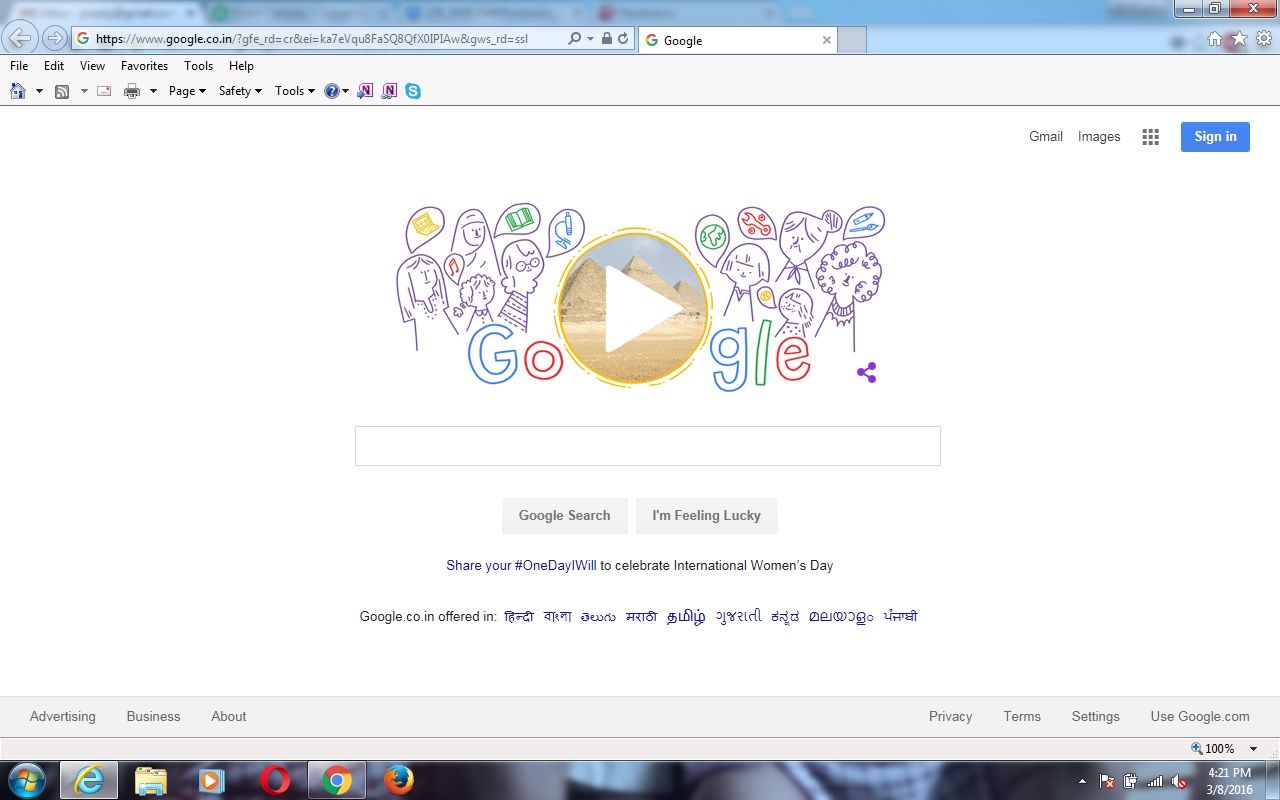The image size is (1280, 800).
Task: Open the Windows Start button
Action: point(26,781)
